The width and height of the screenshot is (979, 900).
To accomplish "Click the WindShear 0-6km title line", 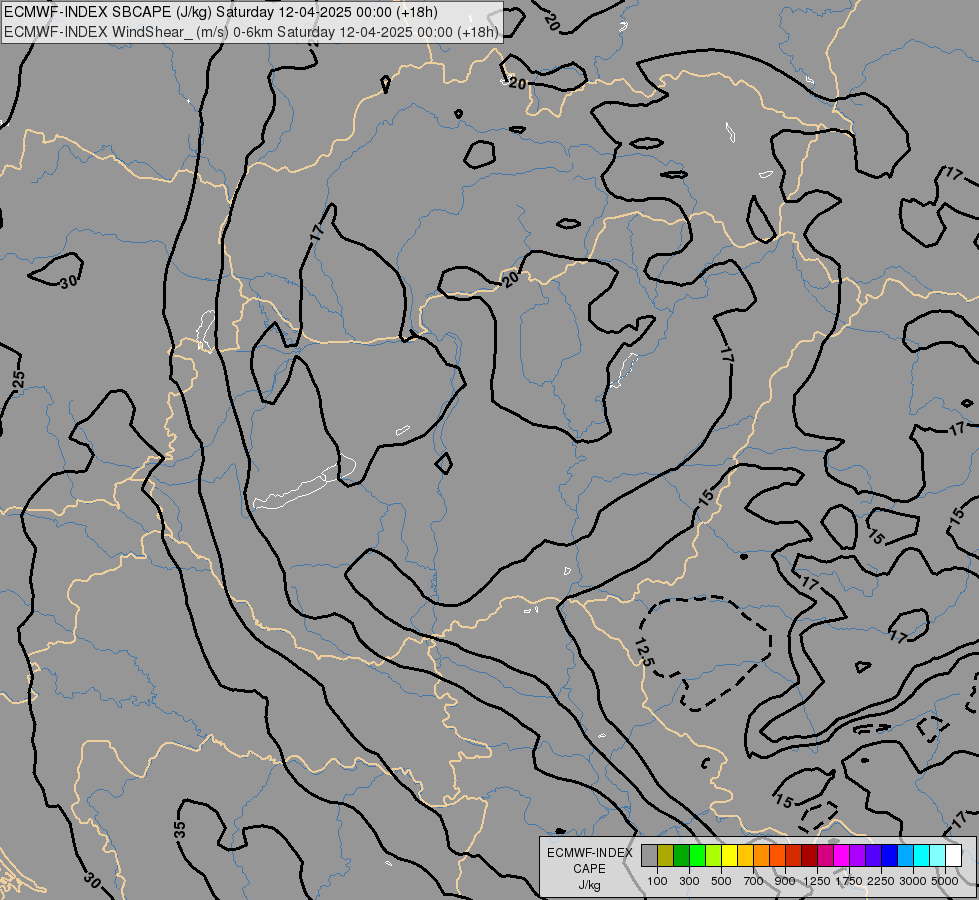I will [251, 32].
